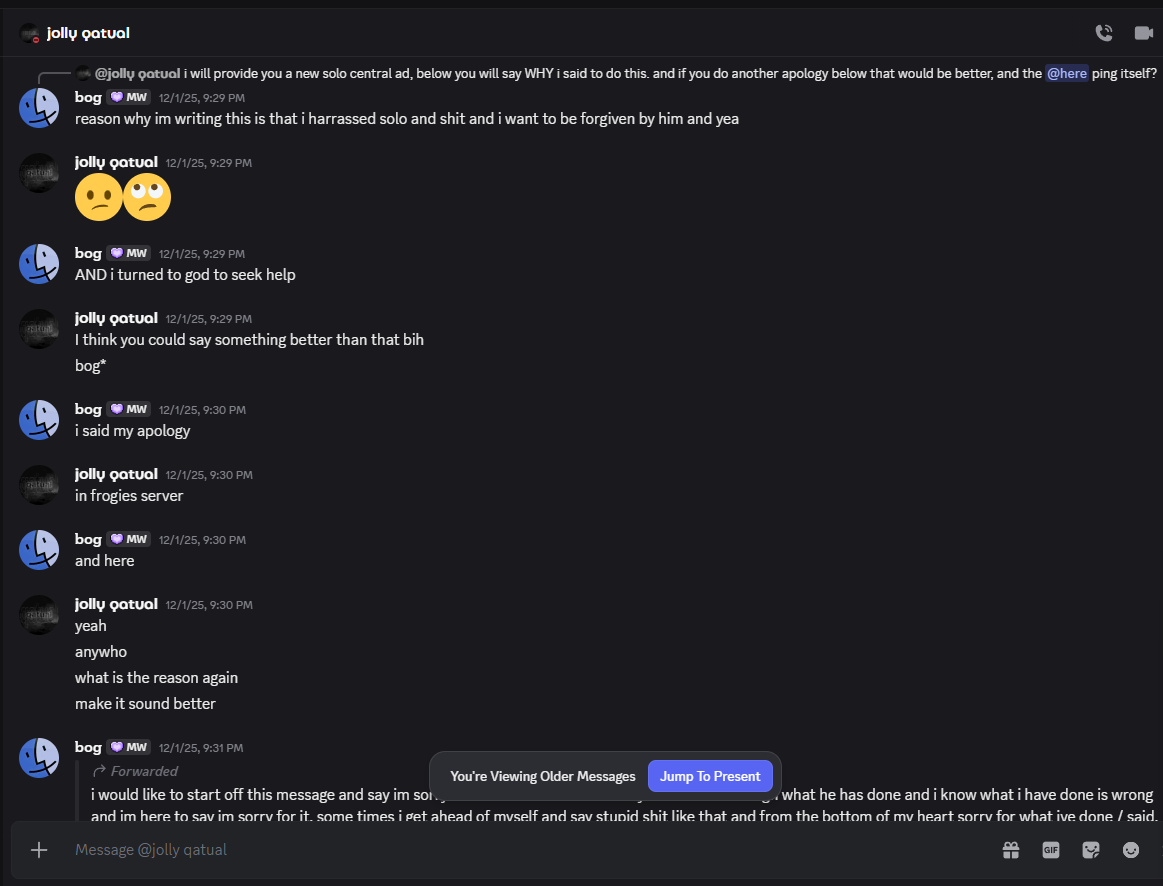Open the sticker picker

pos(1091,850)
